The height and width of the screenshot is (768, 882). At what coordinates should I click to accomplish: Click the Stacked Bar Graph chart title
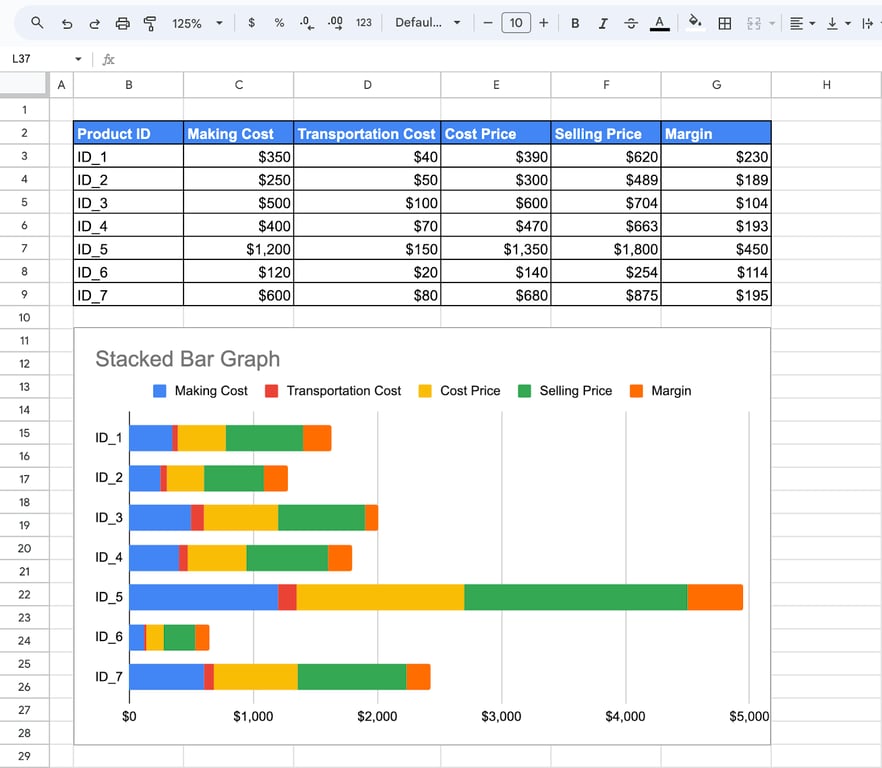click(187, 359)
